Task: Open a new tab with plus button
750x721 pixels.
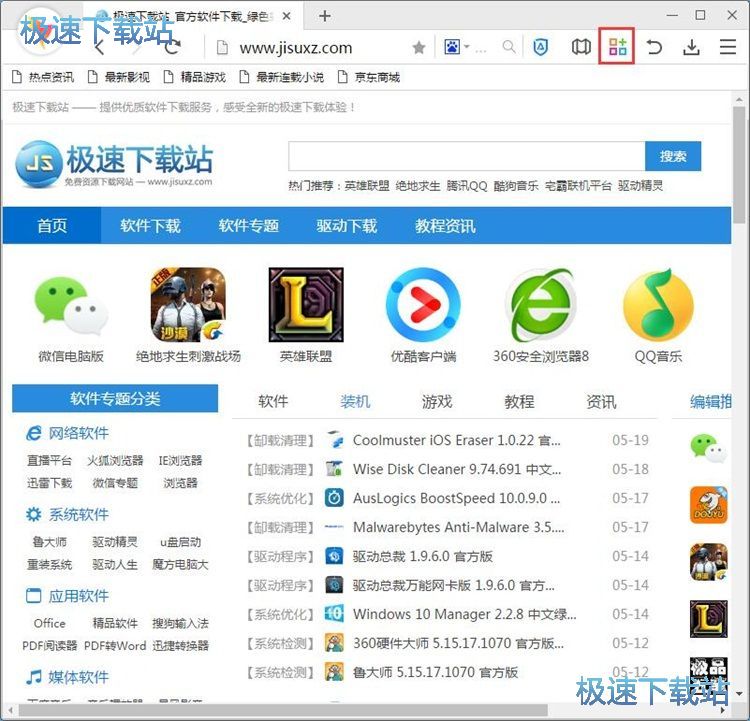Action: click(325, 16)
